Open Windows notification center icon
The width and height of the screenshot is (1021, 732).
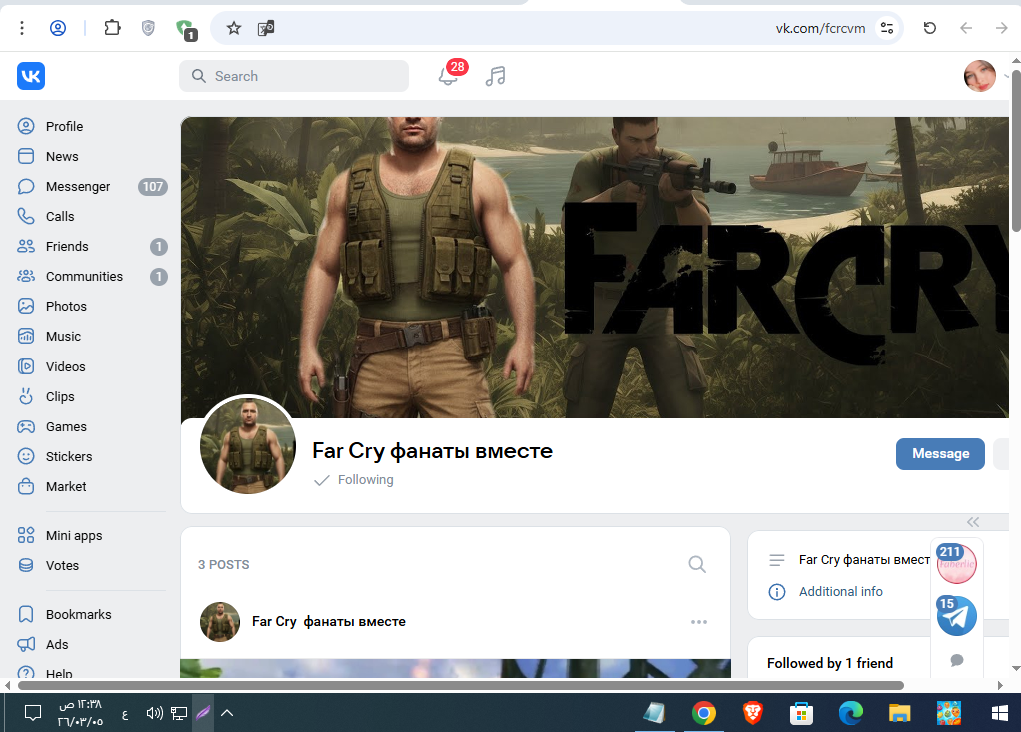(33, 713)
